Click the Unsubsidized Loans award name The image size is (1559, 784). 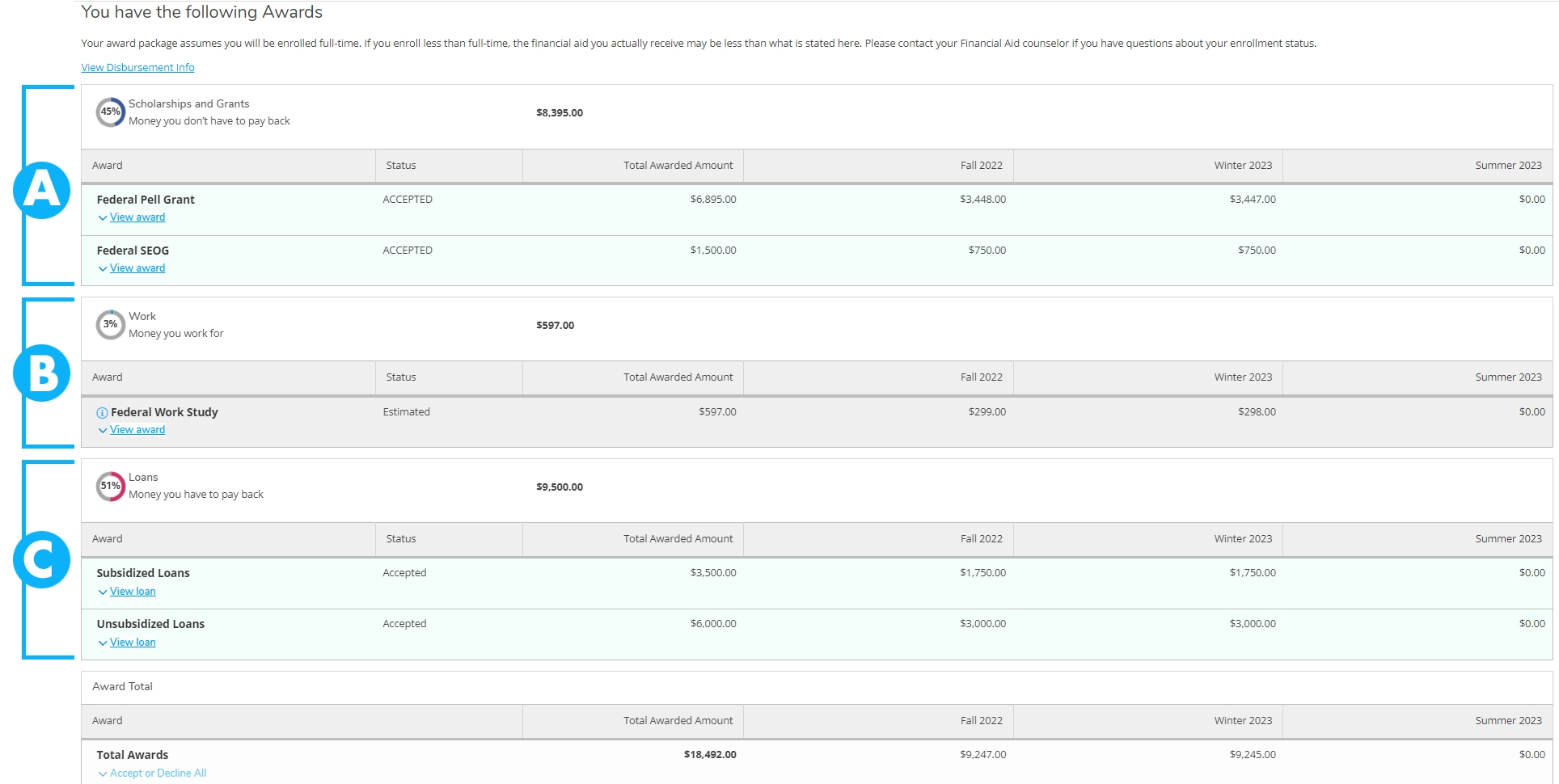point(150,624)
